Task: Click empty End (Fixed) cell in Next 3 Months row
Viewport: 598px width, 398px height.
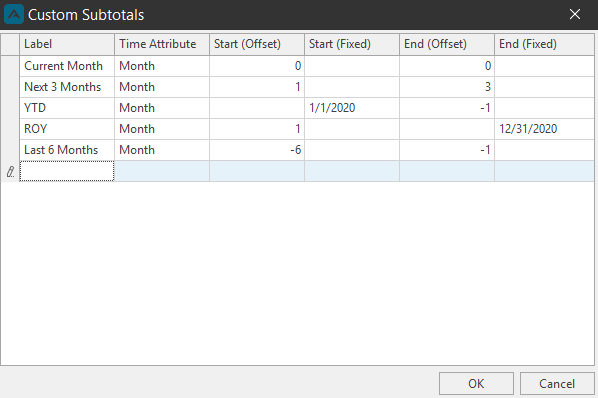Action: click(545, 87)
